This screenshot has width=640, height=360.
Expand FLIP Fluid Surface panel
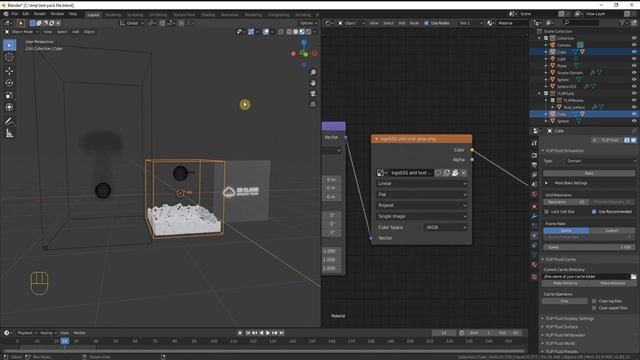[x=562, y=327]
